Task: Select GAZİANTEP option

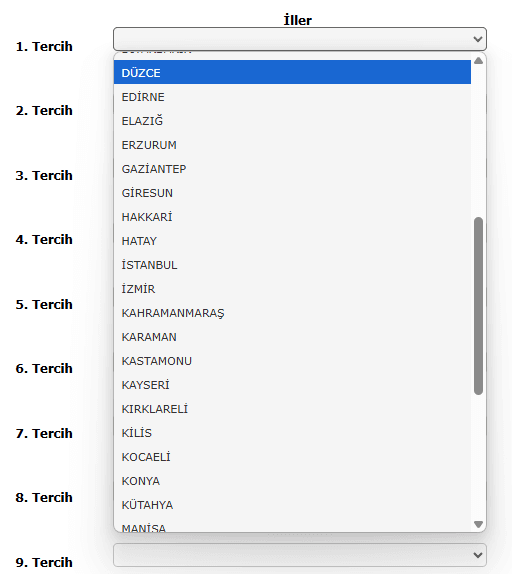Action: 292,169
